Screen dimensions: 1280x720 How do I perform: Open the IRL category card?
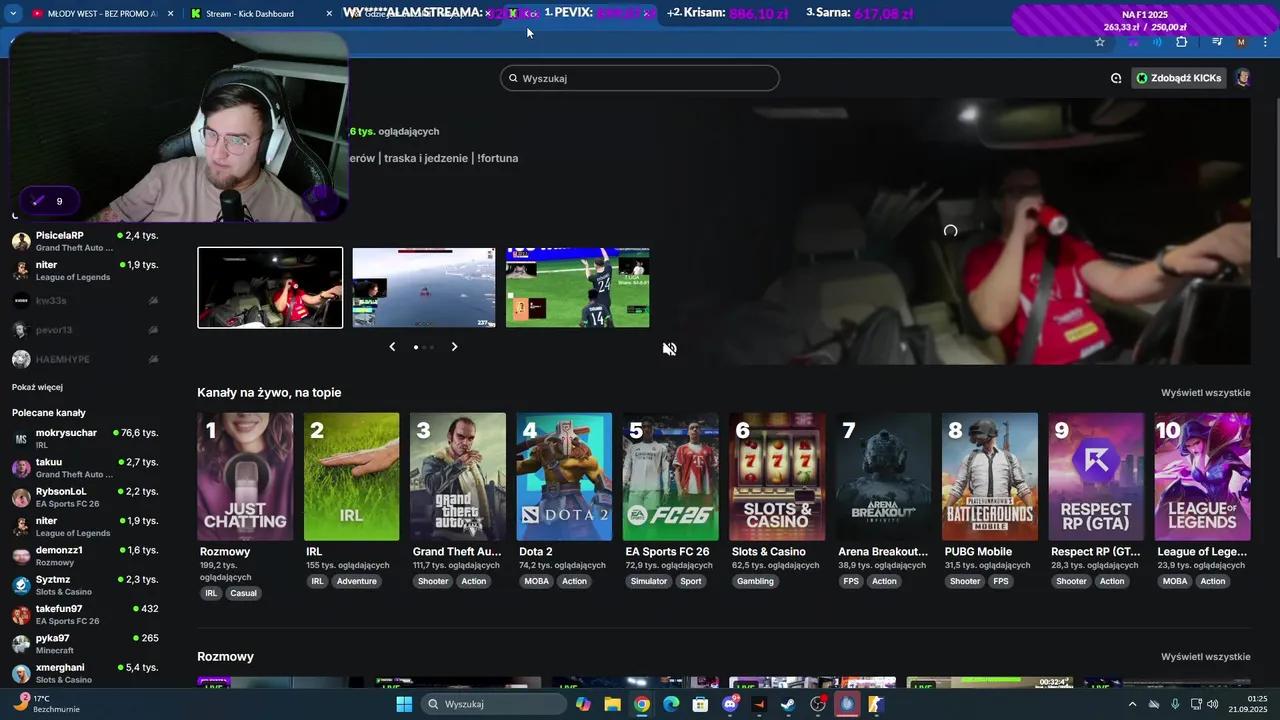[x=352, y=477]
